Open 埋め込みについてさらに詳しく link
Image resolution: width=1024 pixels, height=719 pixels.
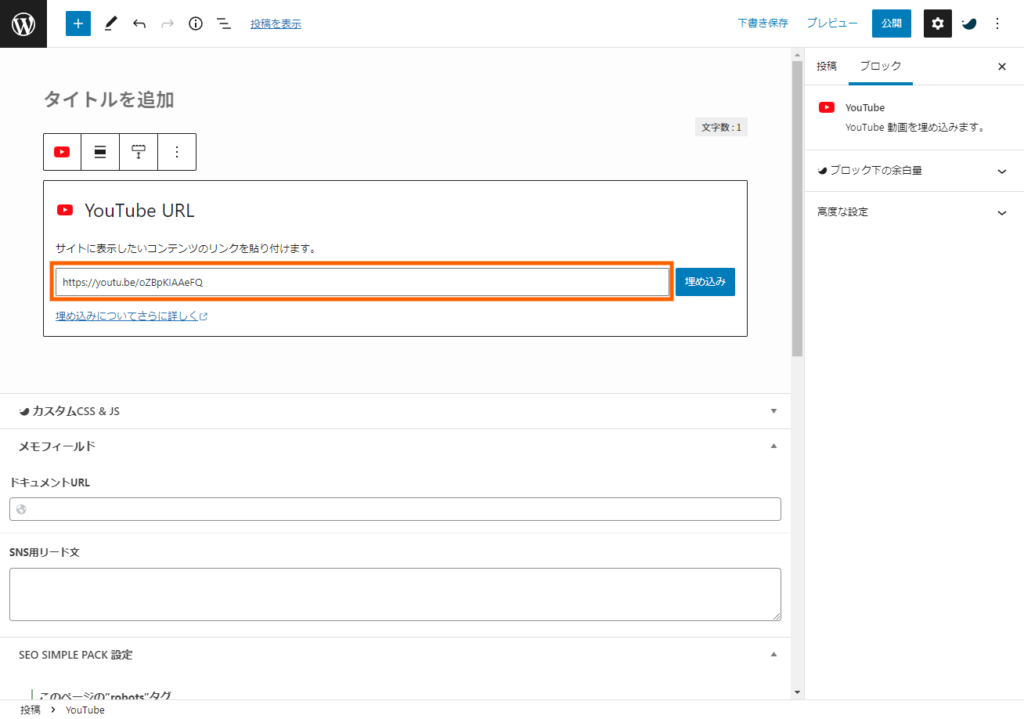(x=131, y=316)
